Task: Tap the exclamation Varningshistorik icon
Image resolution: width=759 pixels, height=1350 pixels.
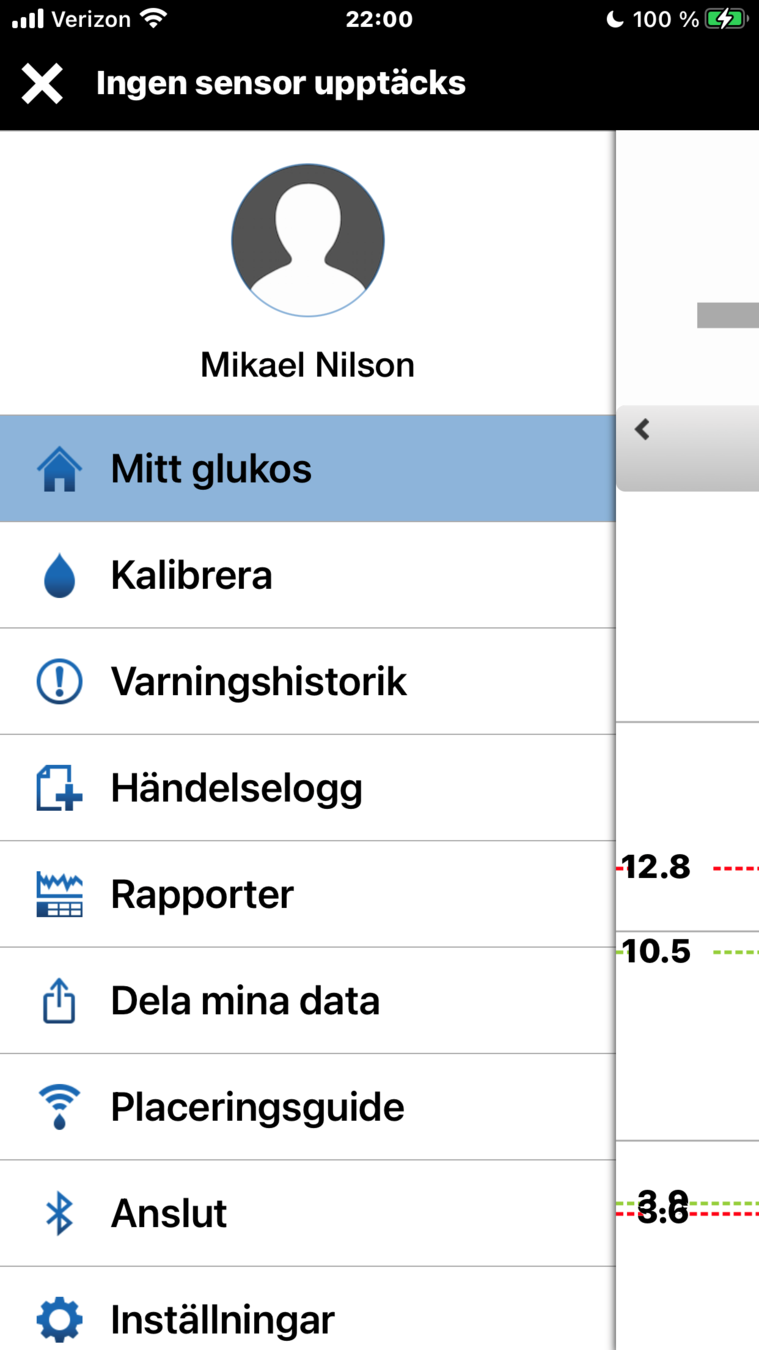Action: [59, 682]
